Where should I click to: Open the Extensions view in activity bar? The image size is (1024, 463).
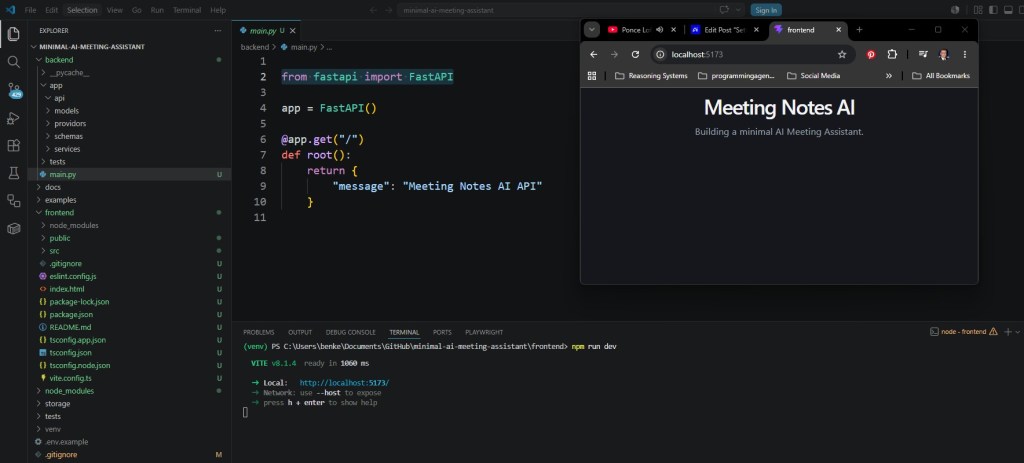coord(13,146)
